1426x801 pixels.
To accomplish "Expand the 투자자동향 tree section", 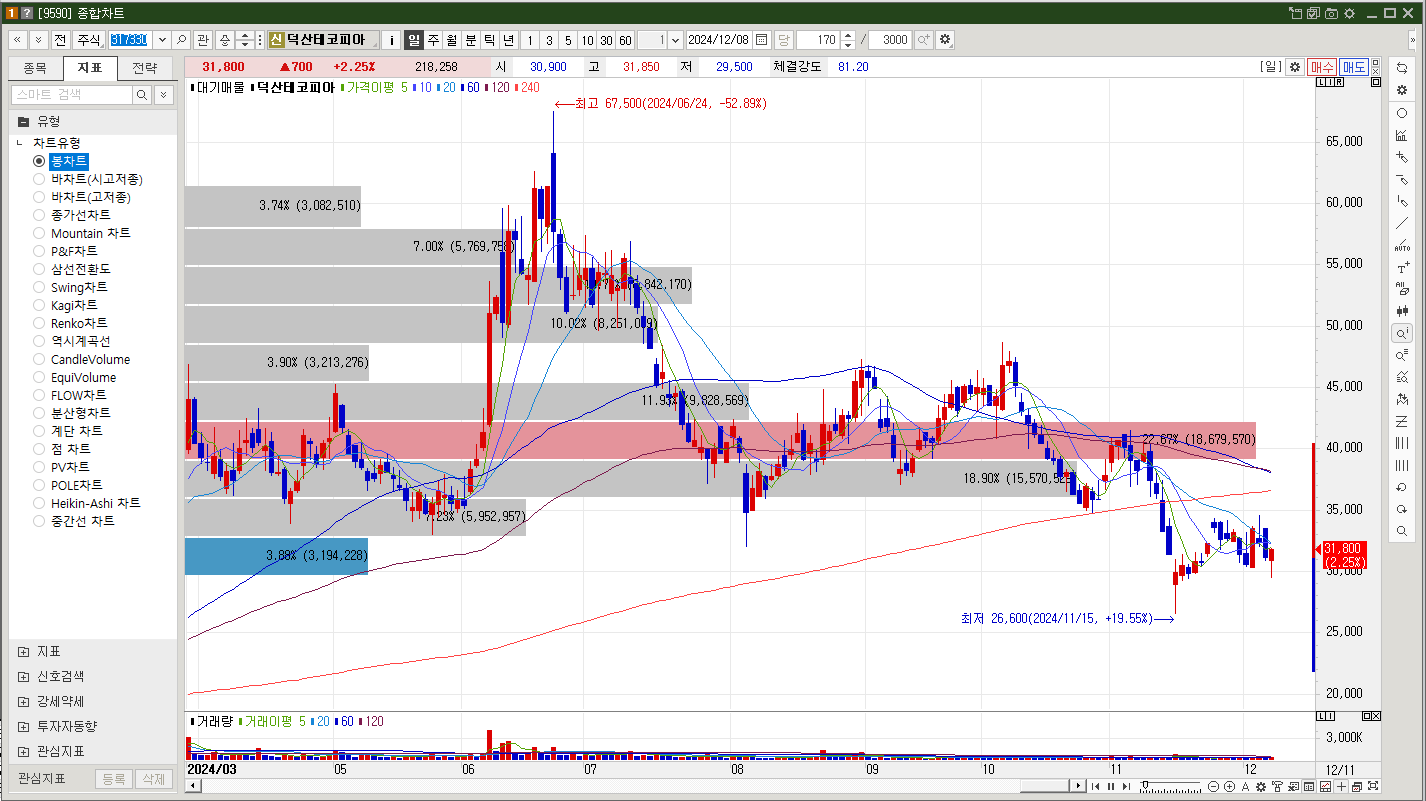I will (23, 726).
